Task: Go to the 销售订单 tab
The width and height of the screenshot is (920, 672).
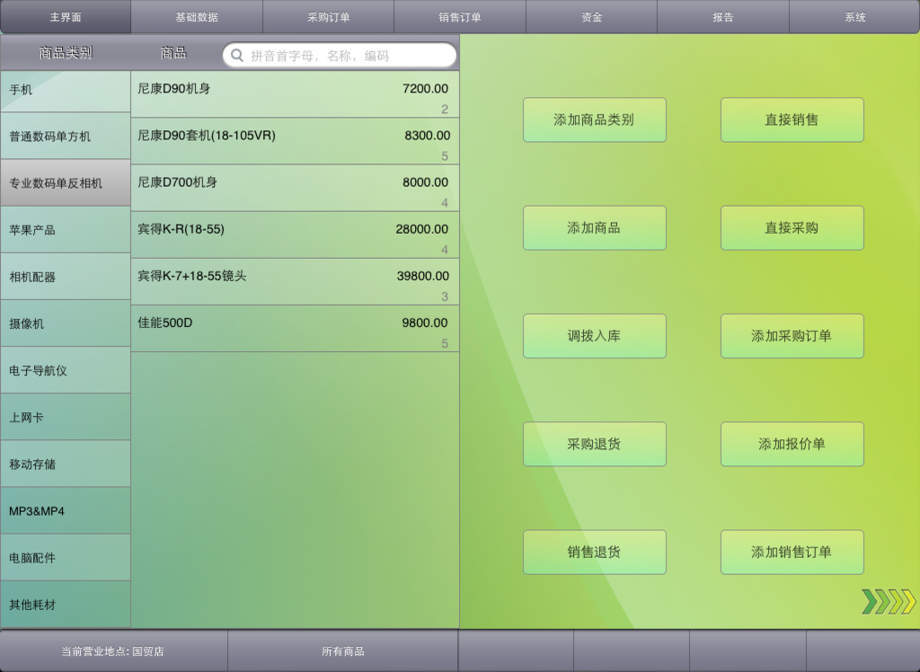Action: 460,17
